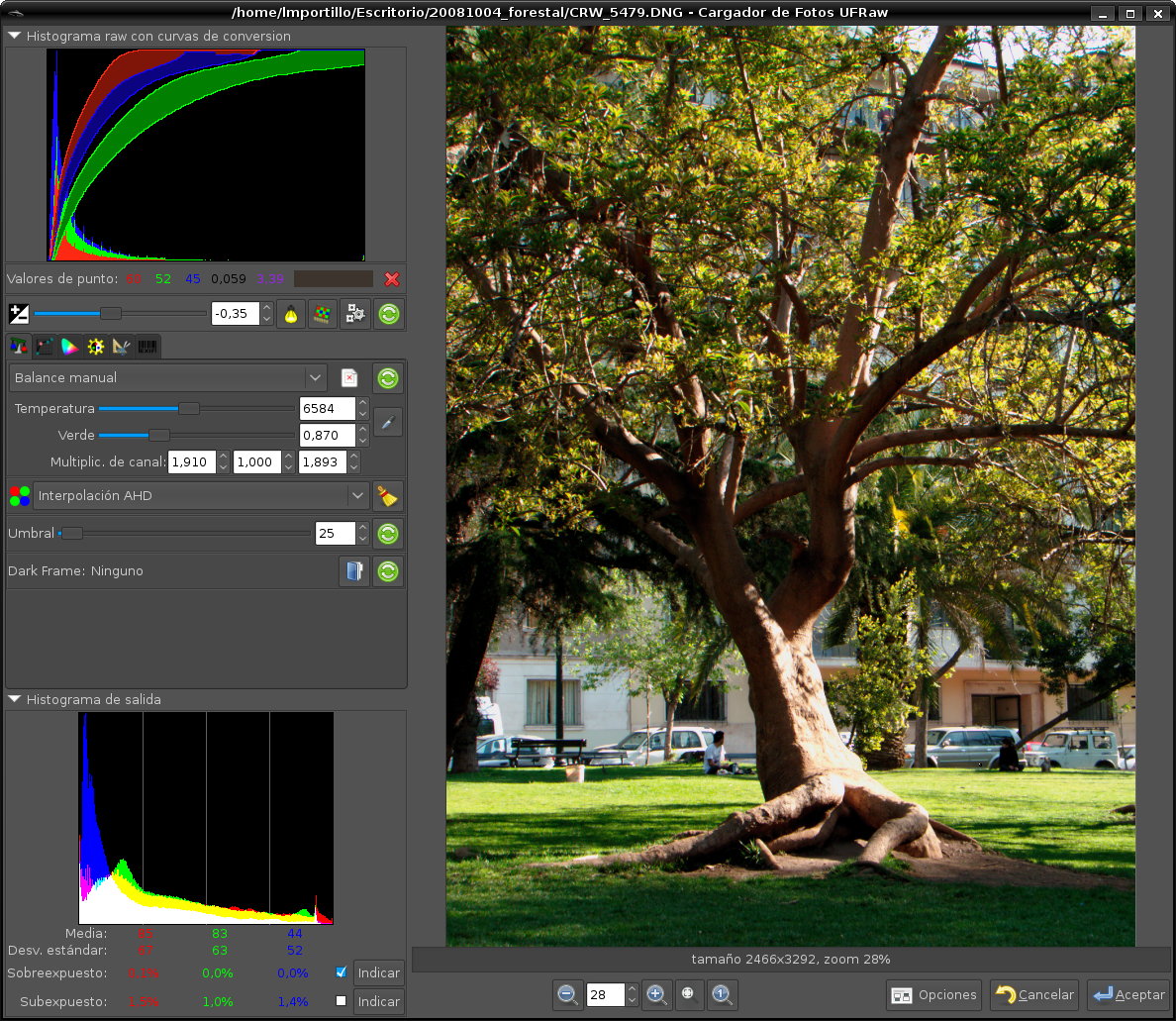Click the red channel multiplier field 1,910
The image size is (1176, 1021).
192,461
